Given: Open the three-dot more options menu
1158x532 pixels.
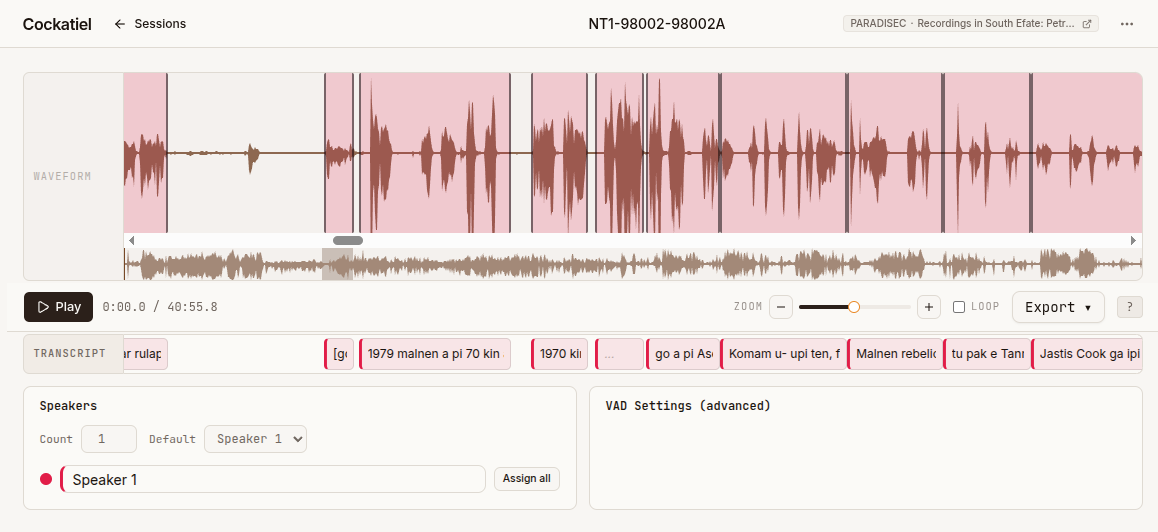Looking at the screenshot, I should [x=1126, y=24].
